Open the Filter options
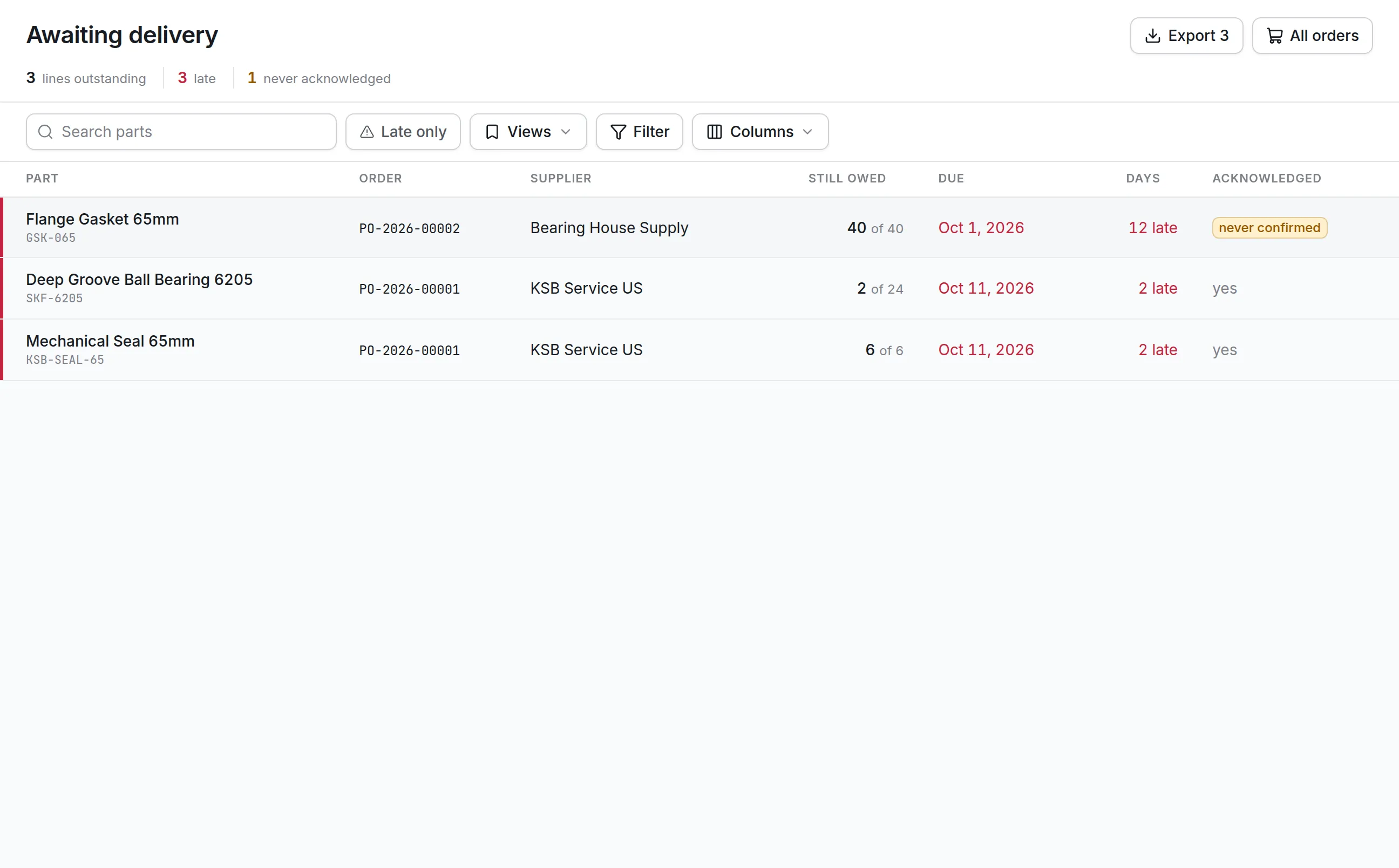Screen dimensions: 1399x868 [639, 132]
